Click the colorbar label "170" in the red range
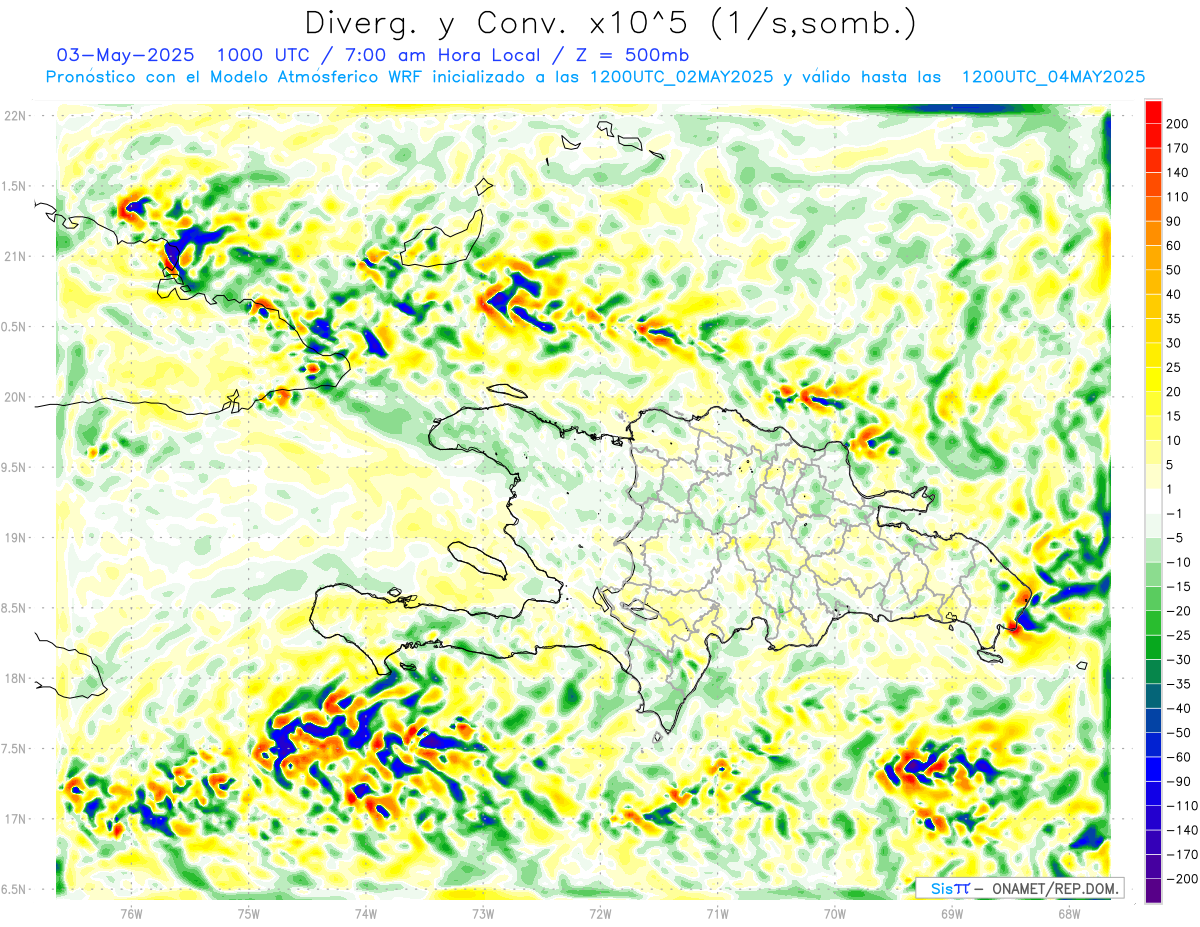Image resolution: width=1200 pixels, height=927 pixels. [x=1177, y=148]
